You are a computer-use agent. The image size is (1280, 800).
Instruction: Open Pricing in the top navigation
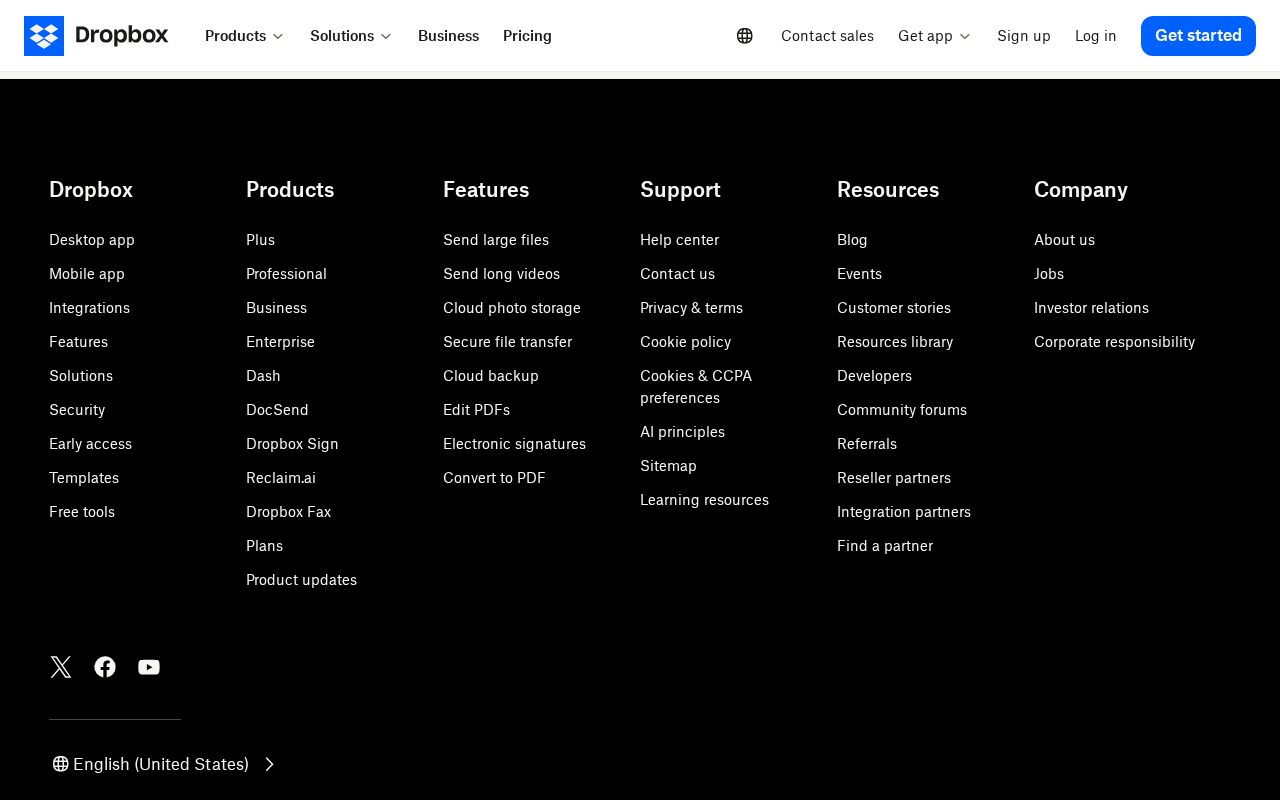point(527,36)
